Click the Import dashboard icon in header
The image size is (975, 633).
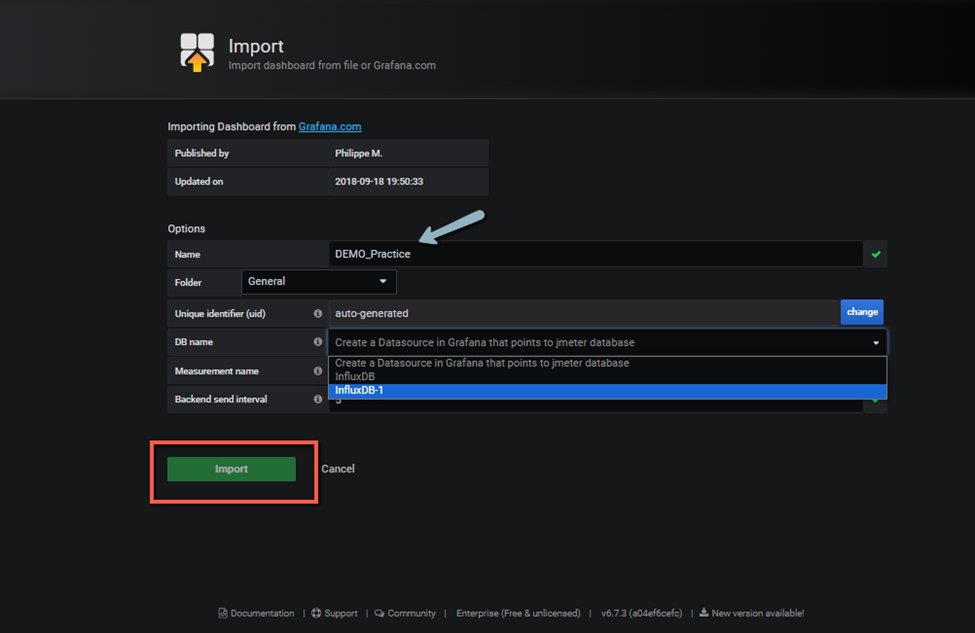click(x=197, y=52)
